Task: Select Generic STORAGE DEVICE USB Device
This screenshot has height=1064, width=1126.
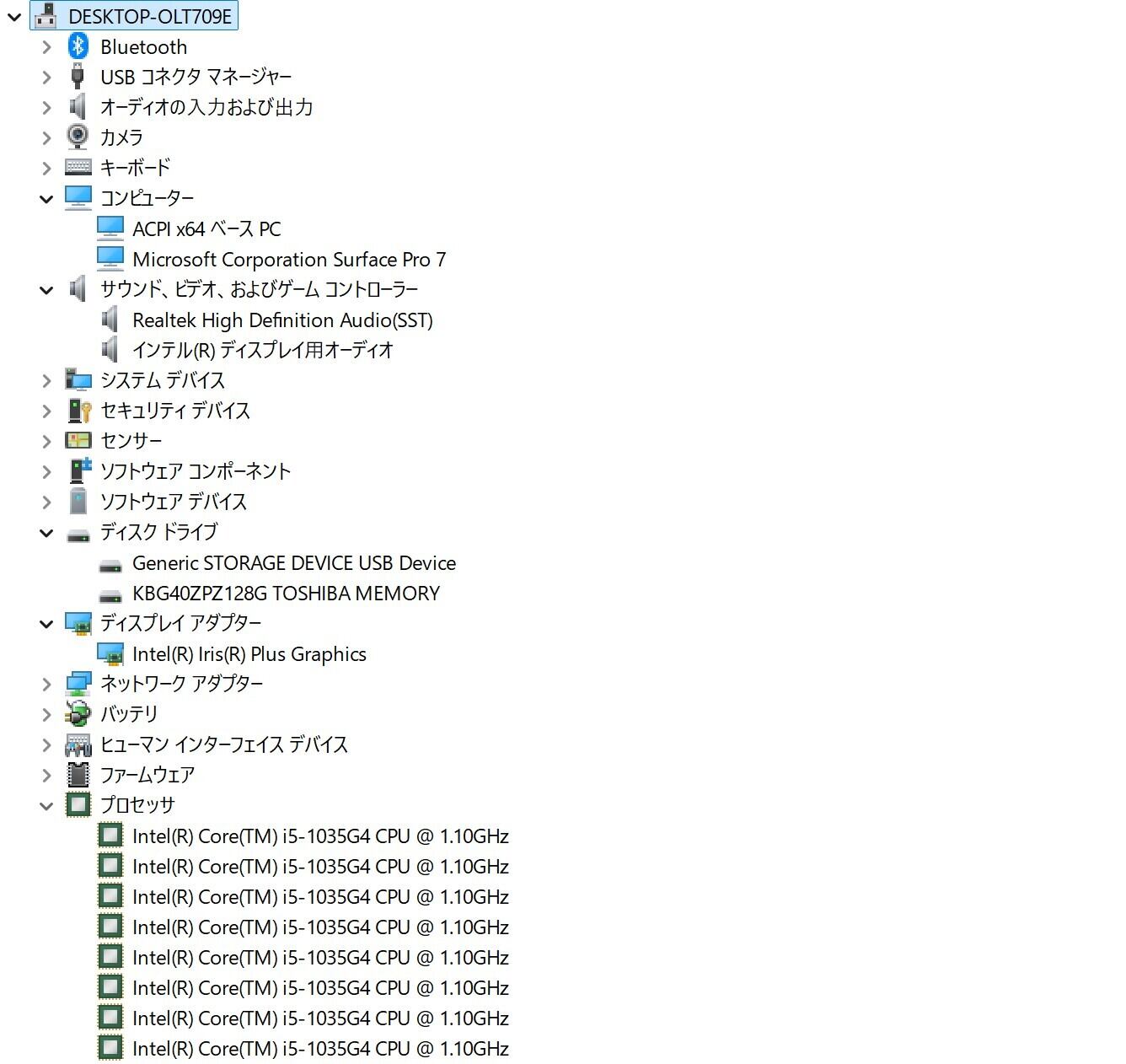Action: [294, 562]
